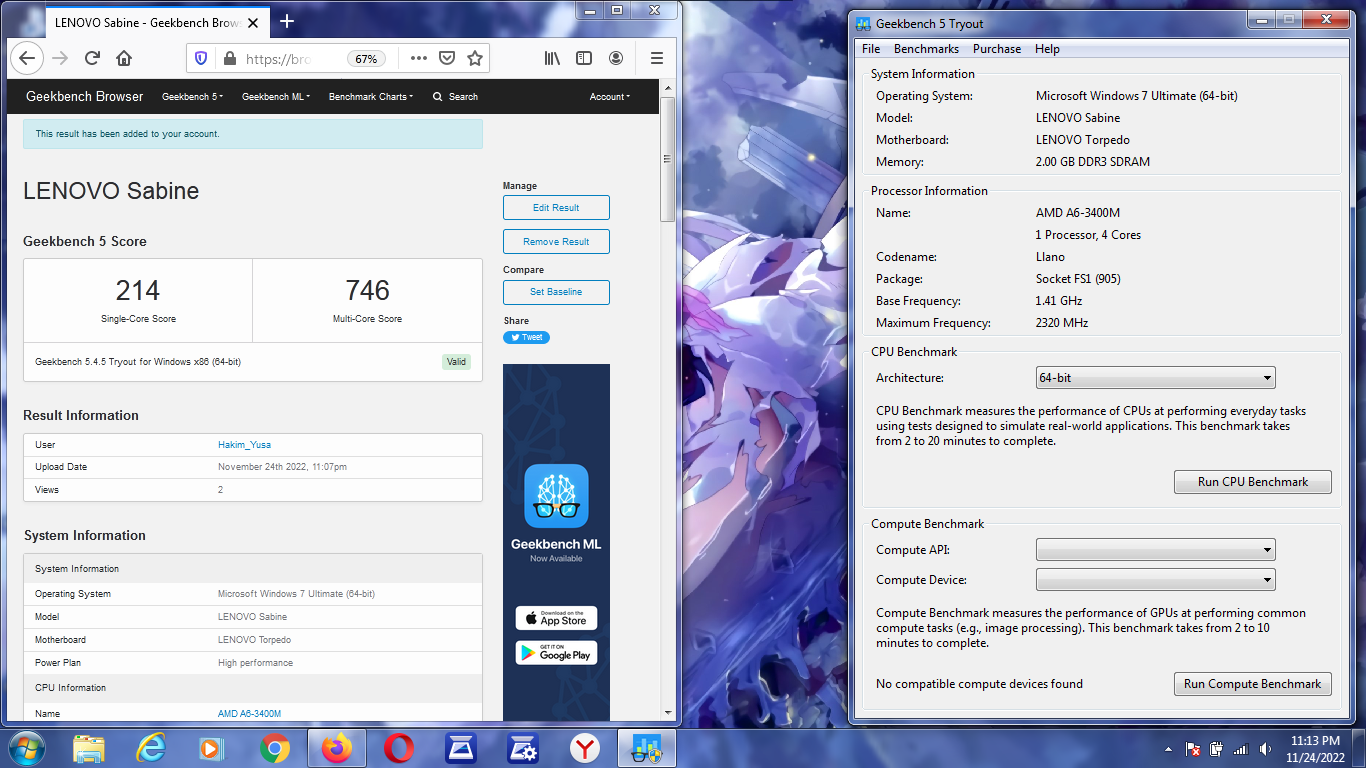1366x768 pixels.
Task: Open File menu in Geekbench 5 Tryout
Action: click(871, 49)
